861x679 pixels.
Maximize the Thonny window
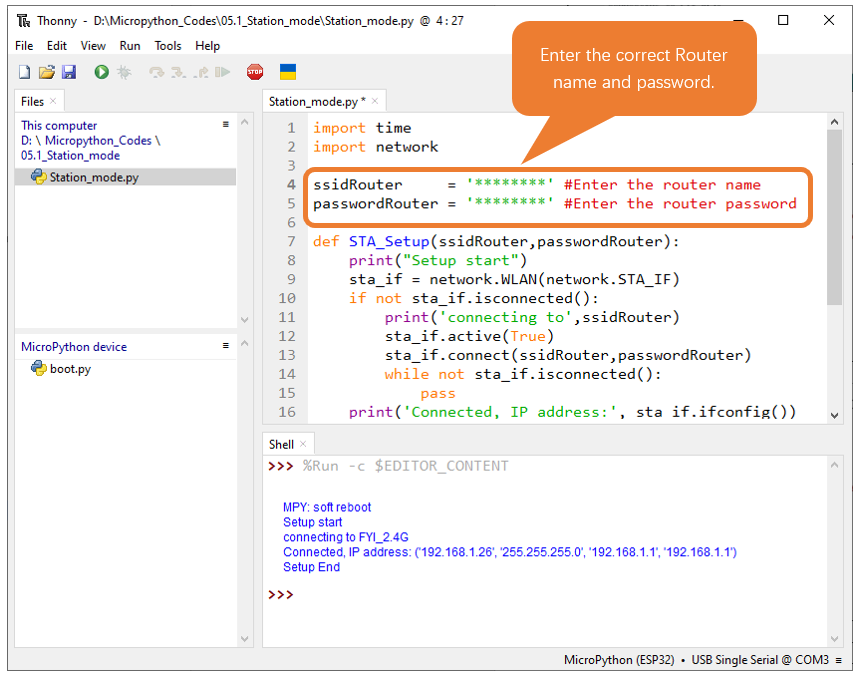pos(783,20)
